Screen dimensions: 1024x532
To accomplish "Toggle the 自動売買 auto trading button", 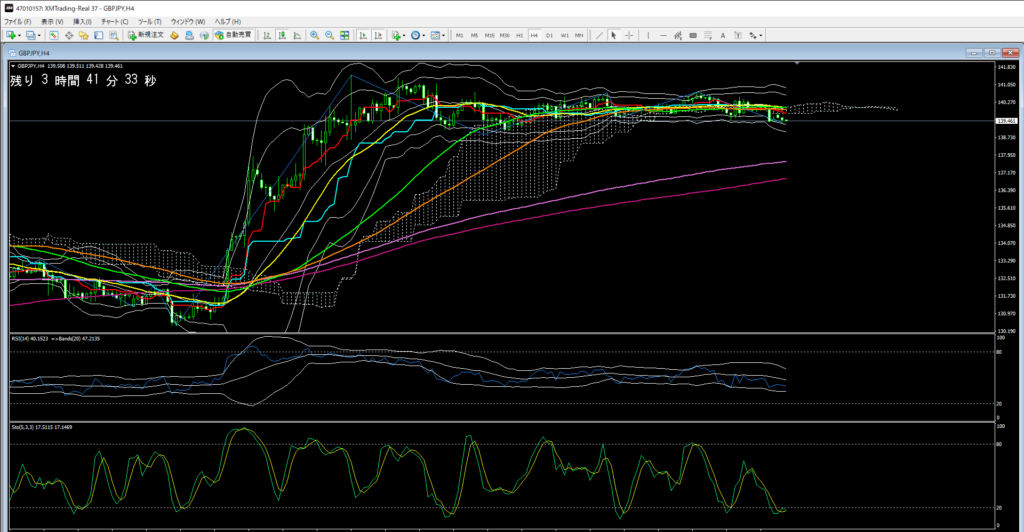I will (233, 35).
